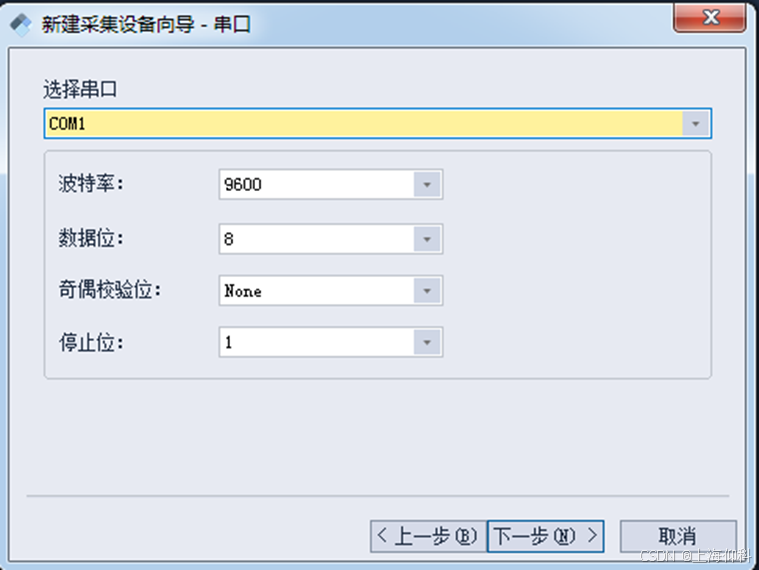
Task: Expand the 奇偶校验位 dropdown arrow
Action: click(x=427, y=291)
